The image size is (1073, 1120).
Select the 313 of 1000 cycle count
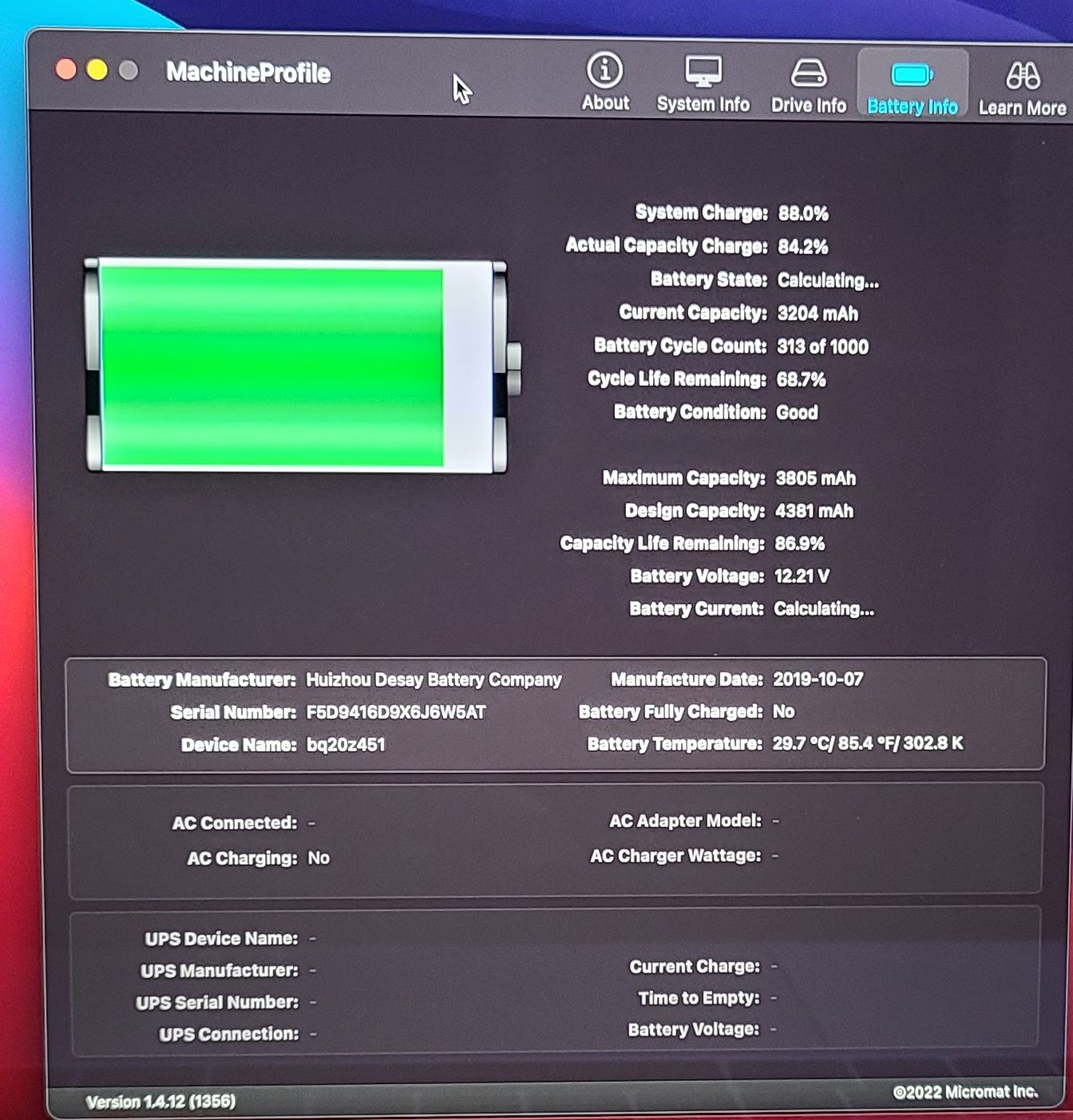tap(822, 346)
